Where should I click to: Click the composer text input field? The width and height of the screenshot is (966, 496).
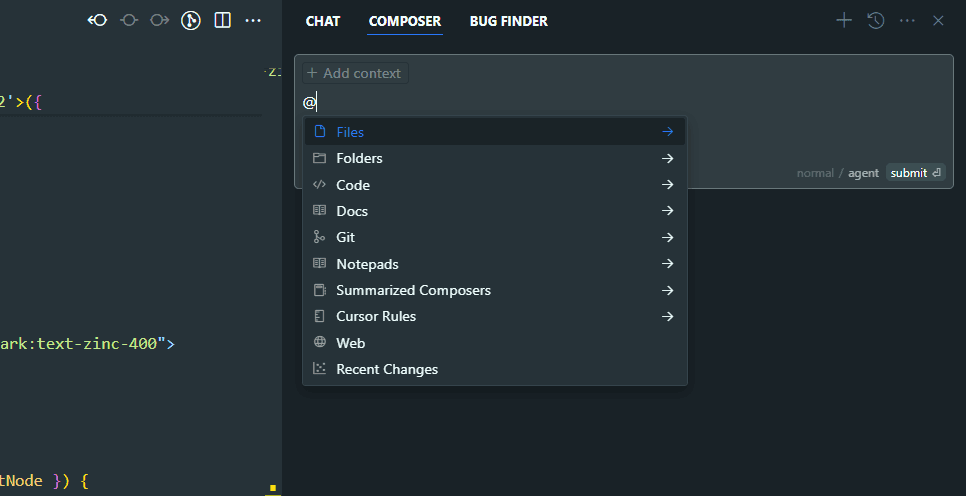click(x=620, y=102)
